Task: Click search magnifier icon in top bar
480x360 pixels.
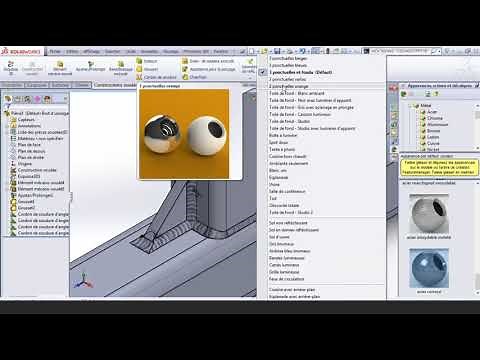Action: tap(434, 51)
